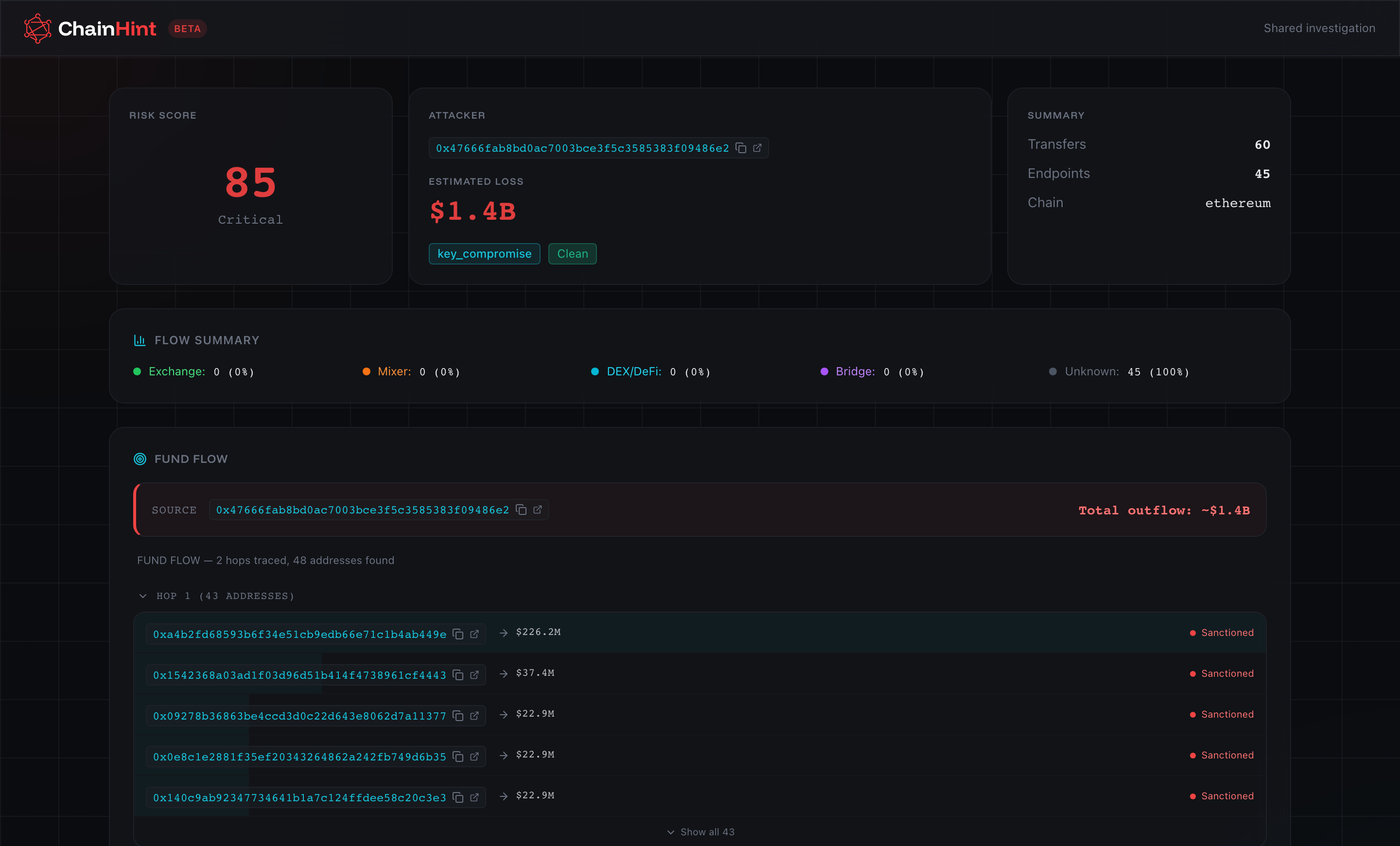
Task: Click the Exchange: 0 (0%) entry
Action: [194, 372]
